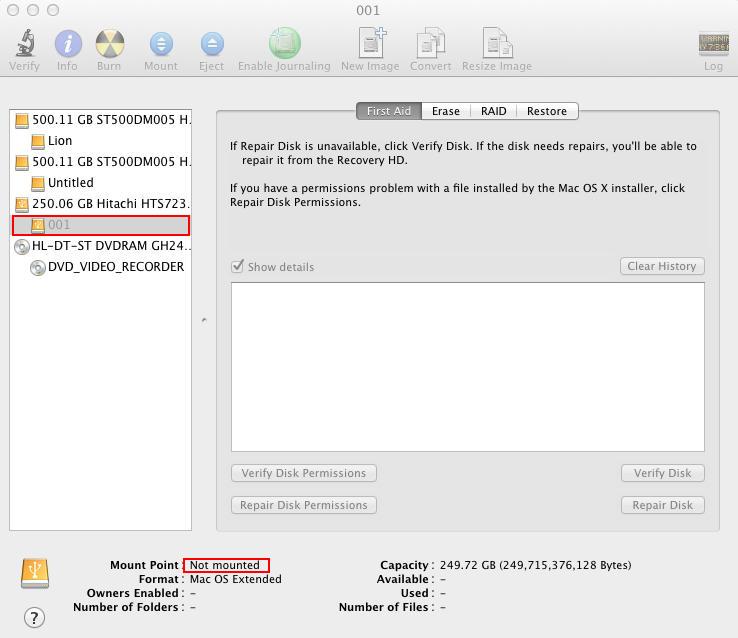This screenshot has width=738, height=638.
Task: Select the Lion volume in sidebar
Action: coord(60,141)
